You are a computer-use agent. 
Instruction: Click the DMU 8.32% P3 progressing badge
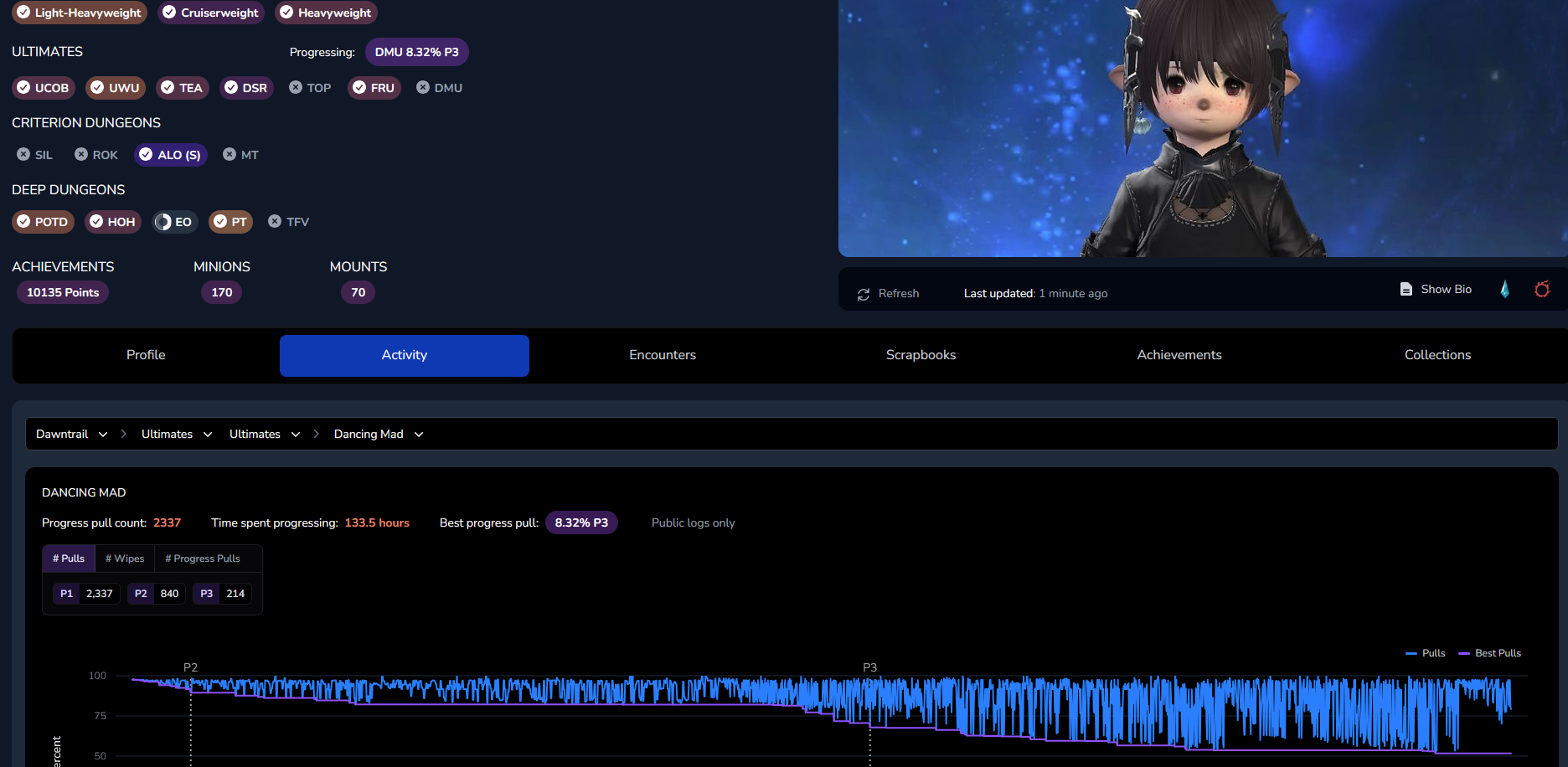point(417,52)
